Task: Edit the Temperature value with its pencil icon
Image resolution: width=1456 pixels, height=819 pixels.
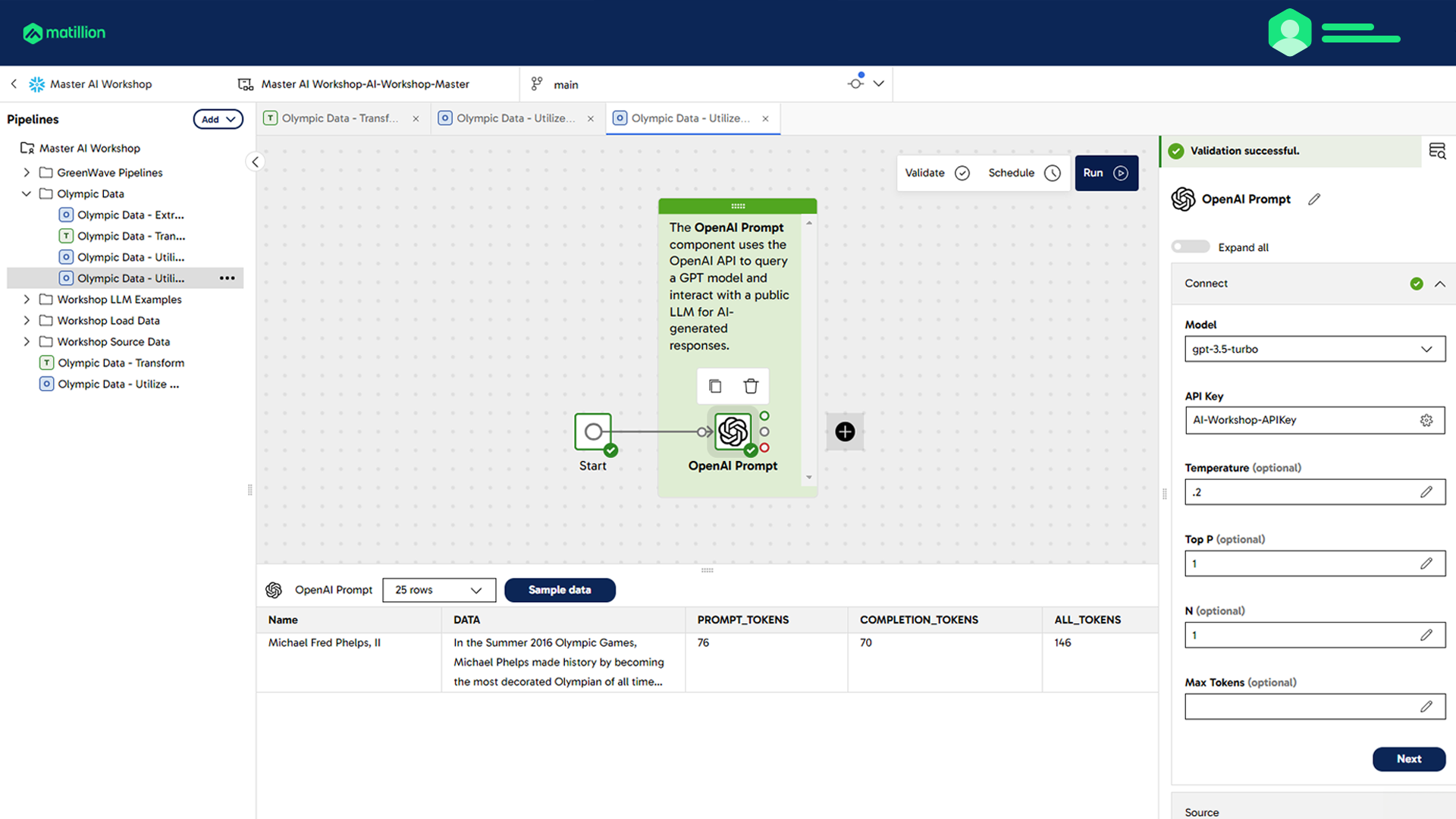Action: tap(1427, 491)
